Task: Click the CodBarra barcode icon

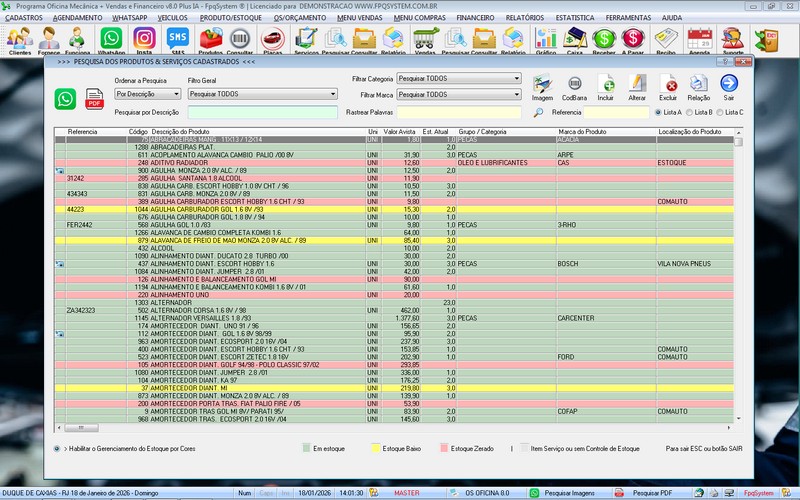Action: coord(574,84)
